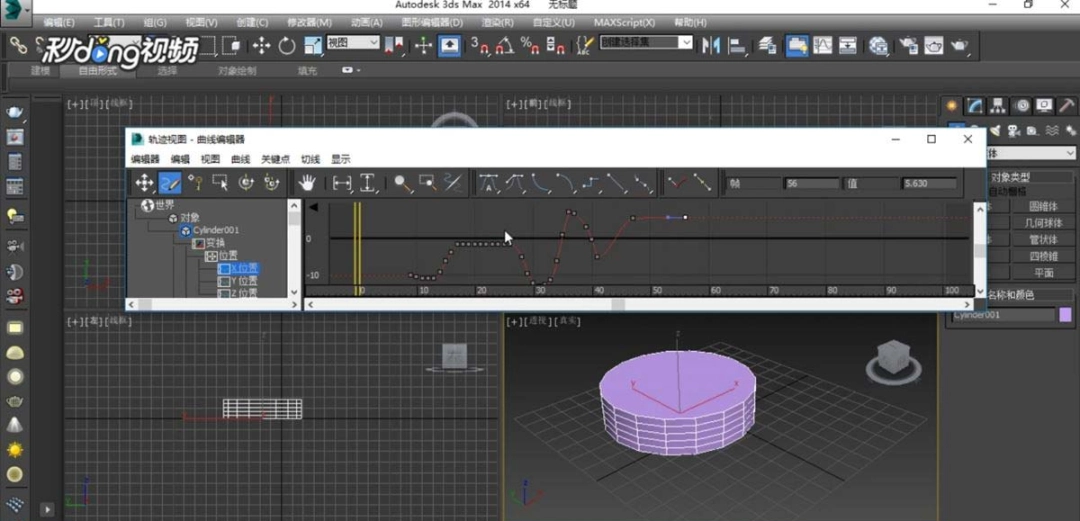Toggle Angle Snap

pos(505,46)
